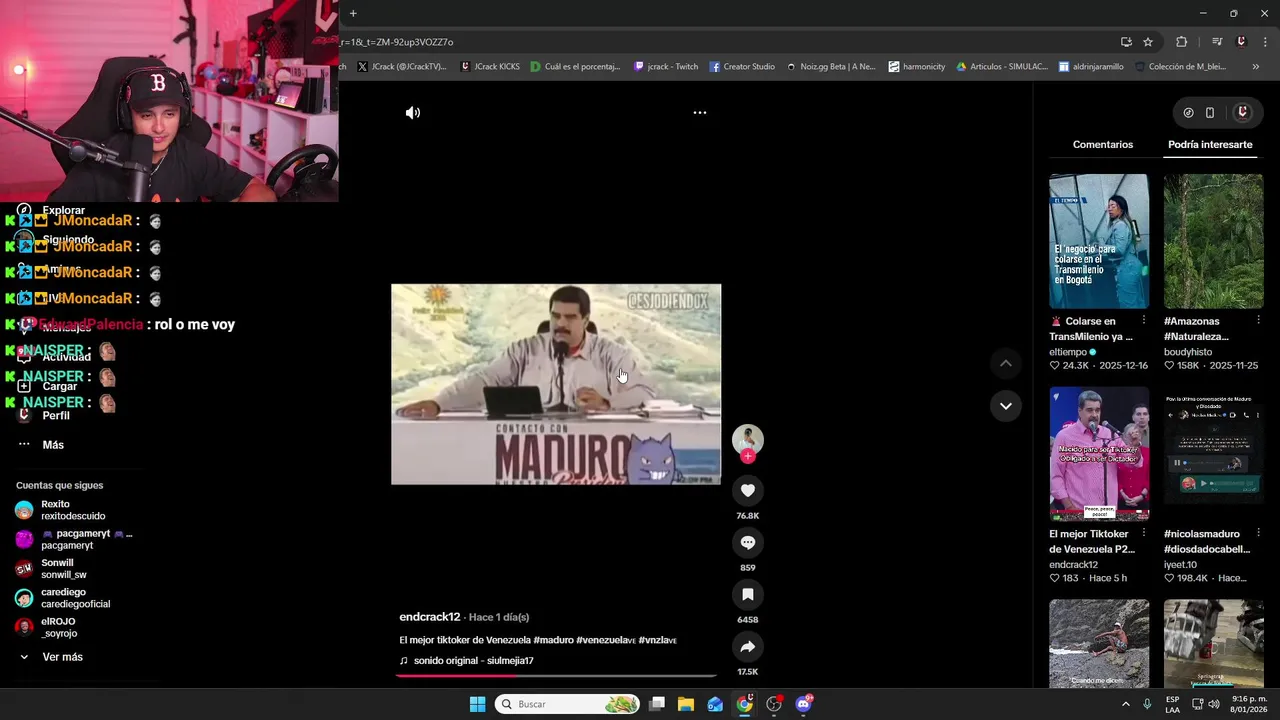Viewport: 1280px width, 720px height.
Task: Open the Chrome three-dot menu
Action: click(1266, 42)
